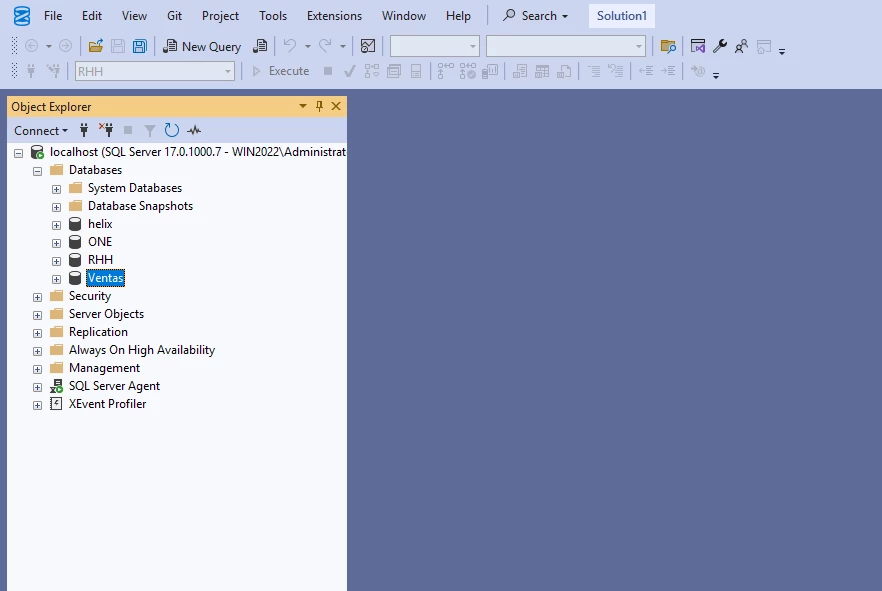Open the Window menu
882x591 pixels.
[x=404, y=16]
